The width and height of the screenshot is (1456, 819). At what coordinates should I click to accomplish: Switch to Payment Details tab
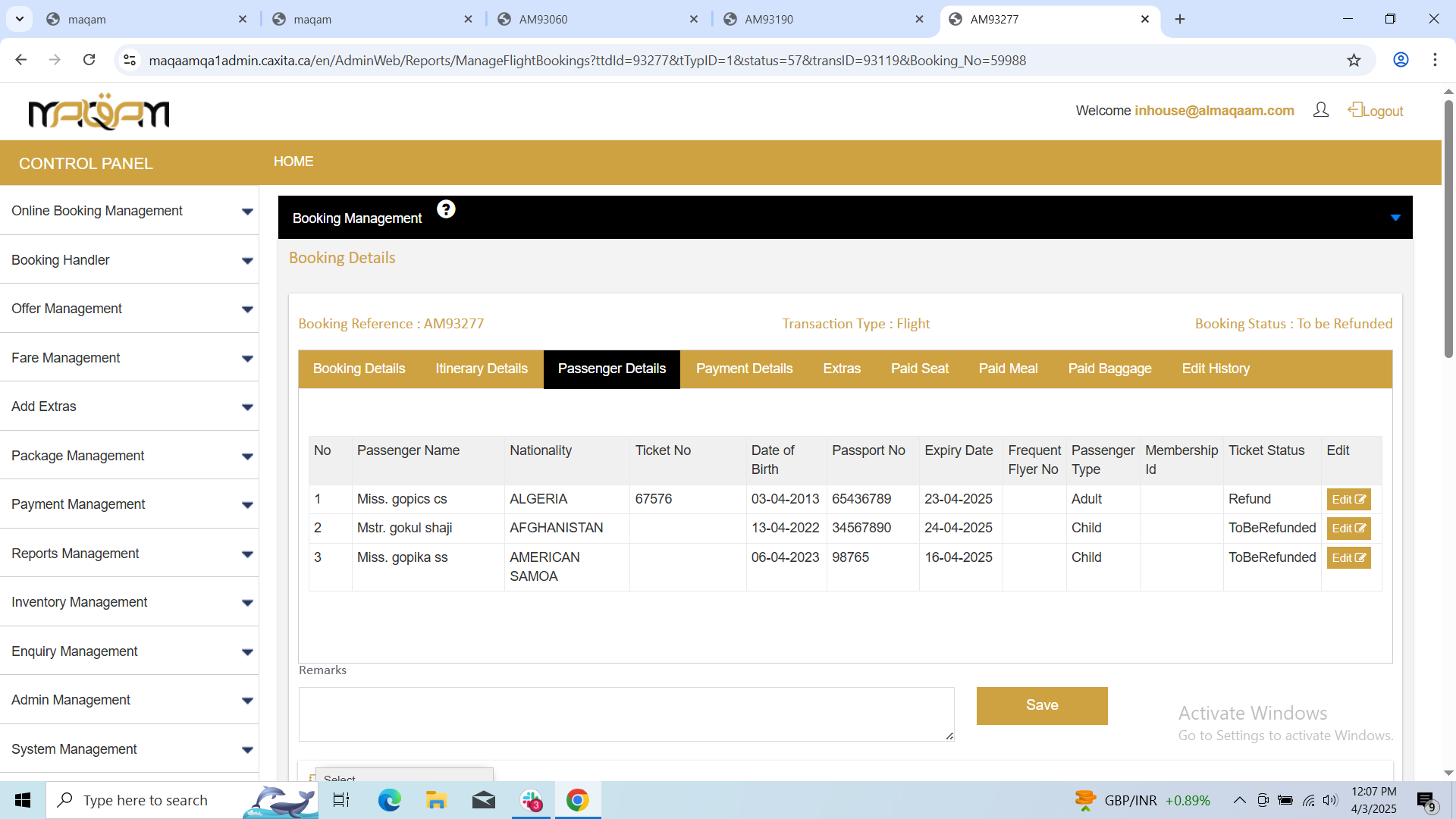(744, 369)
